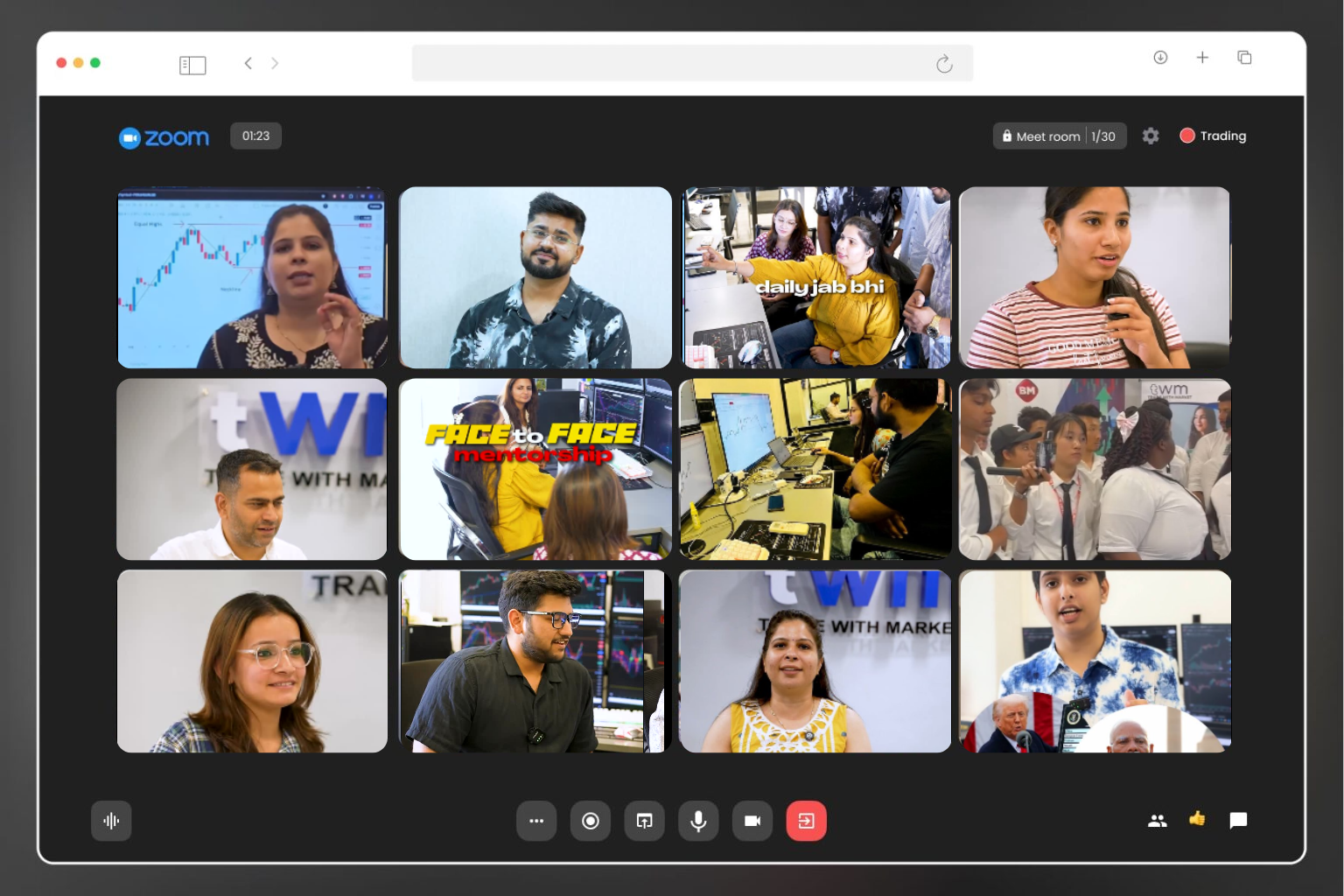The height and width of the screenshot is (896, 1344).
Task: Go forward with right chevron
Action: [275, 63]
